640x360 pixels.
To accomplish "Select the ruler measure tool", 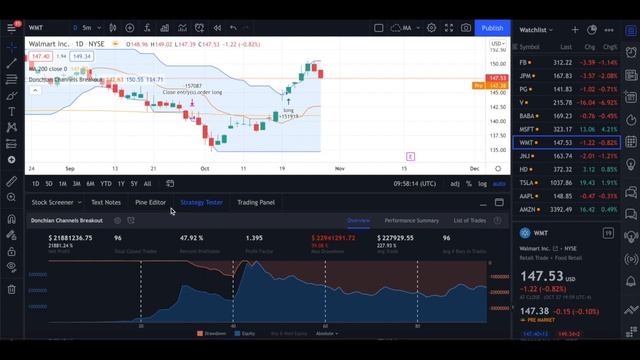I will [x=11, y=181].
